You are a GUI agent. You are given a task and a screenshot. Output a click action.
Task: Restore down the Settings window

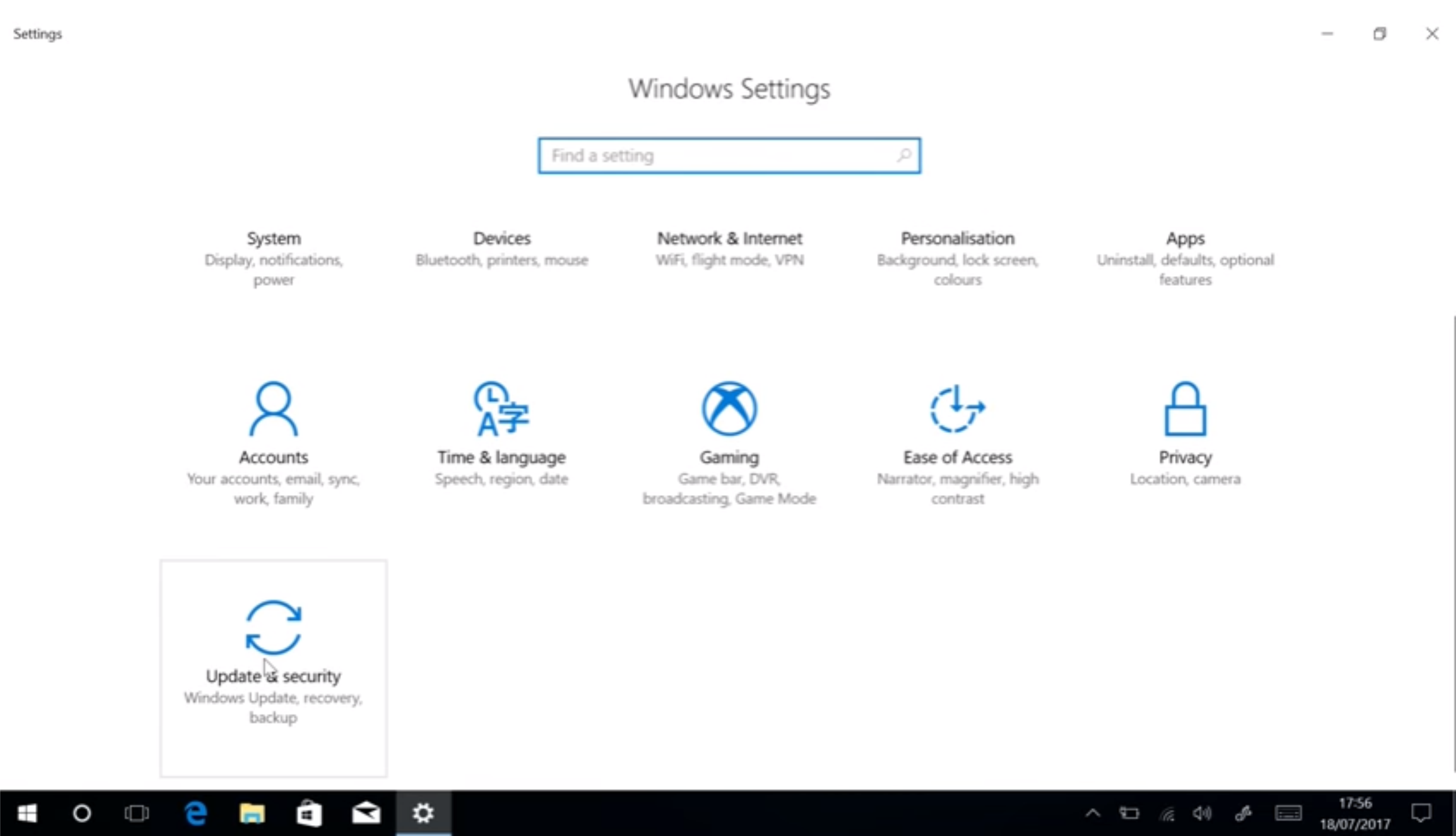point(1380,33)
